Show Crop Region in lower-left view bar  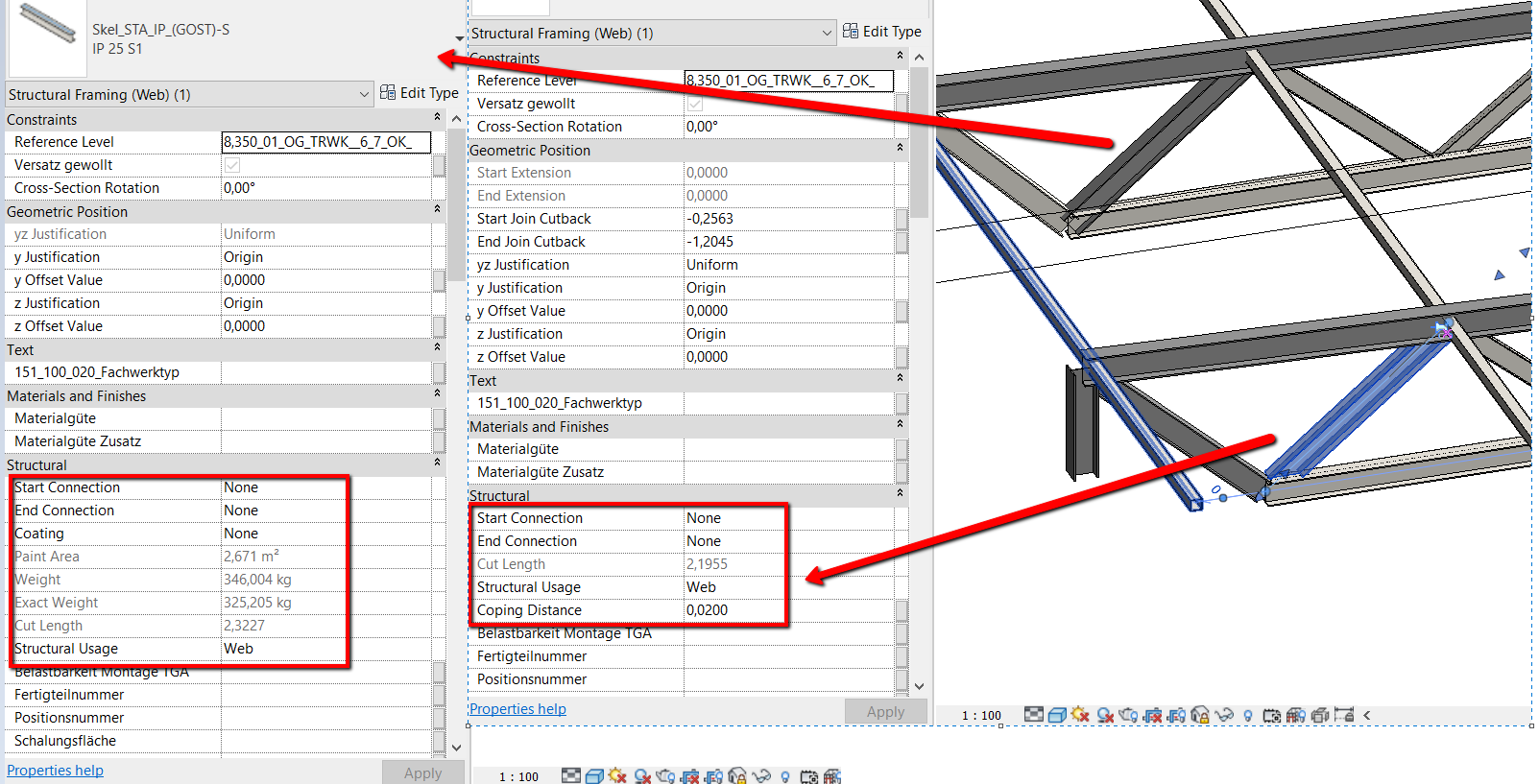pos(712,776)
